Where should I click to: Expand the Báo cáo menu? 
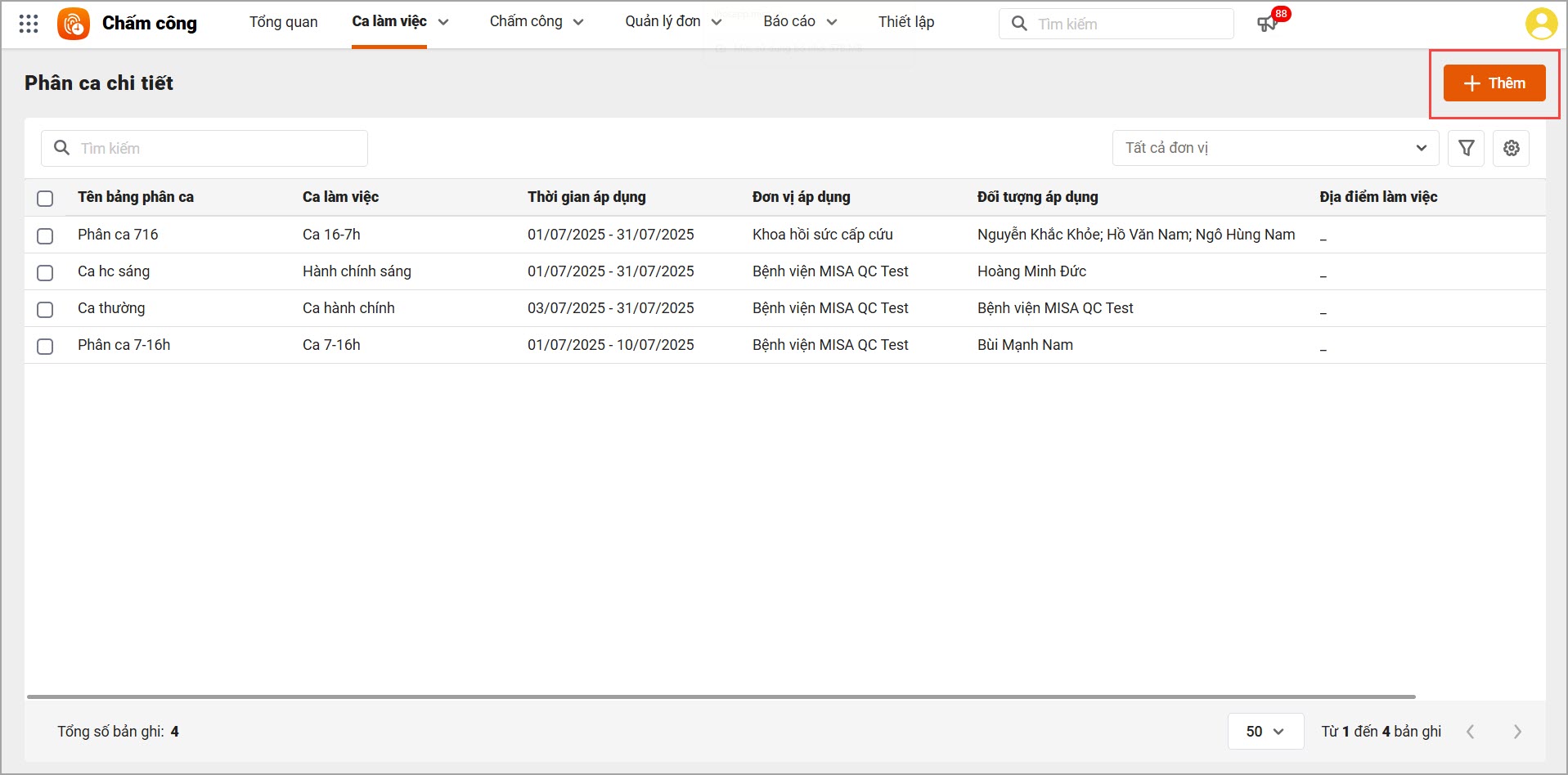tap(799, 22)
